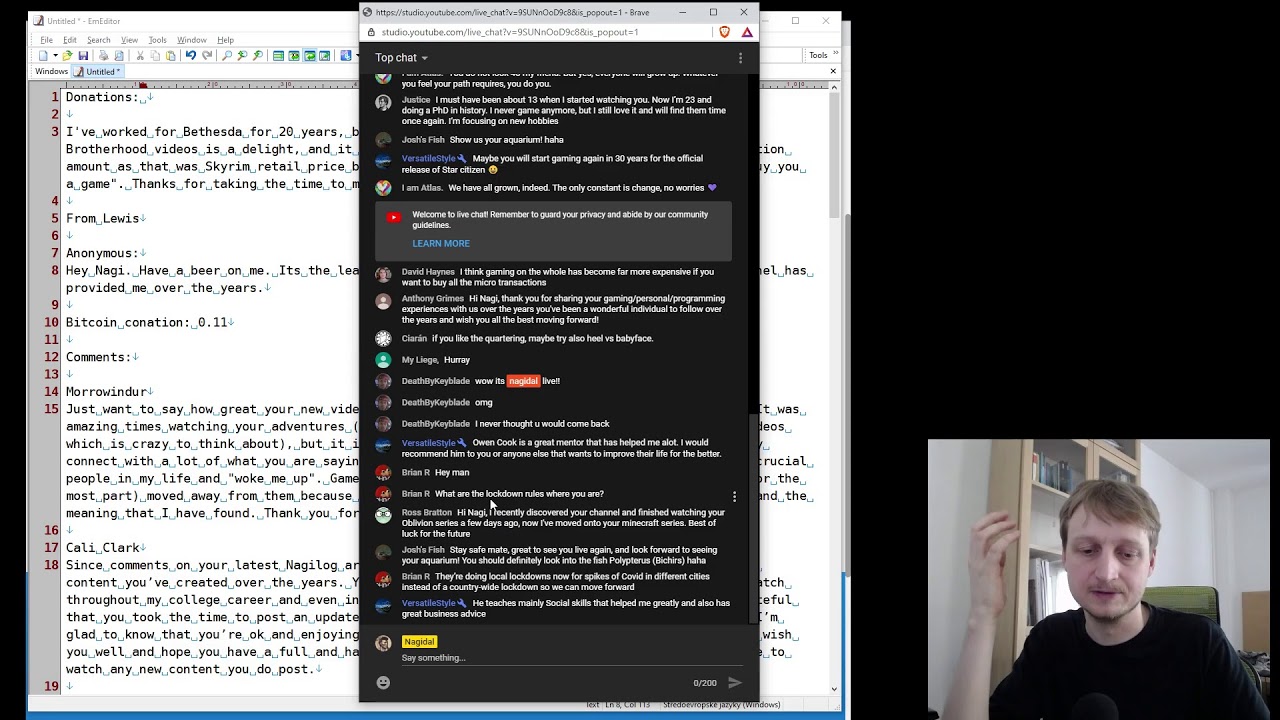The image size is (1280, 720).
Task: Open the Edit menu in EmEditor
Action: 70,40
